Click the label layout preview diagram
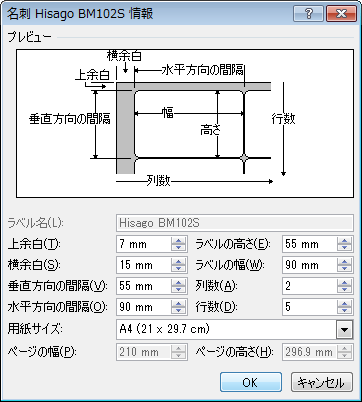 point(185,123)
